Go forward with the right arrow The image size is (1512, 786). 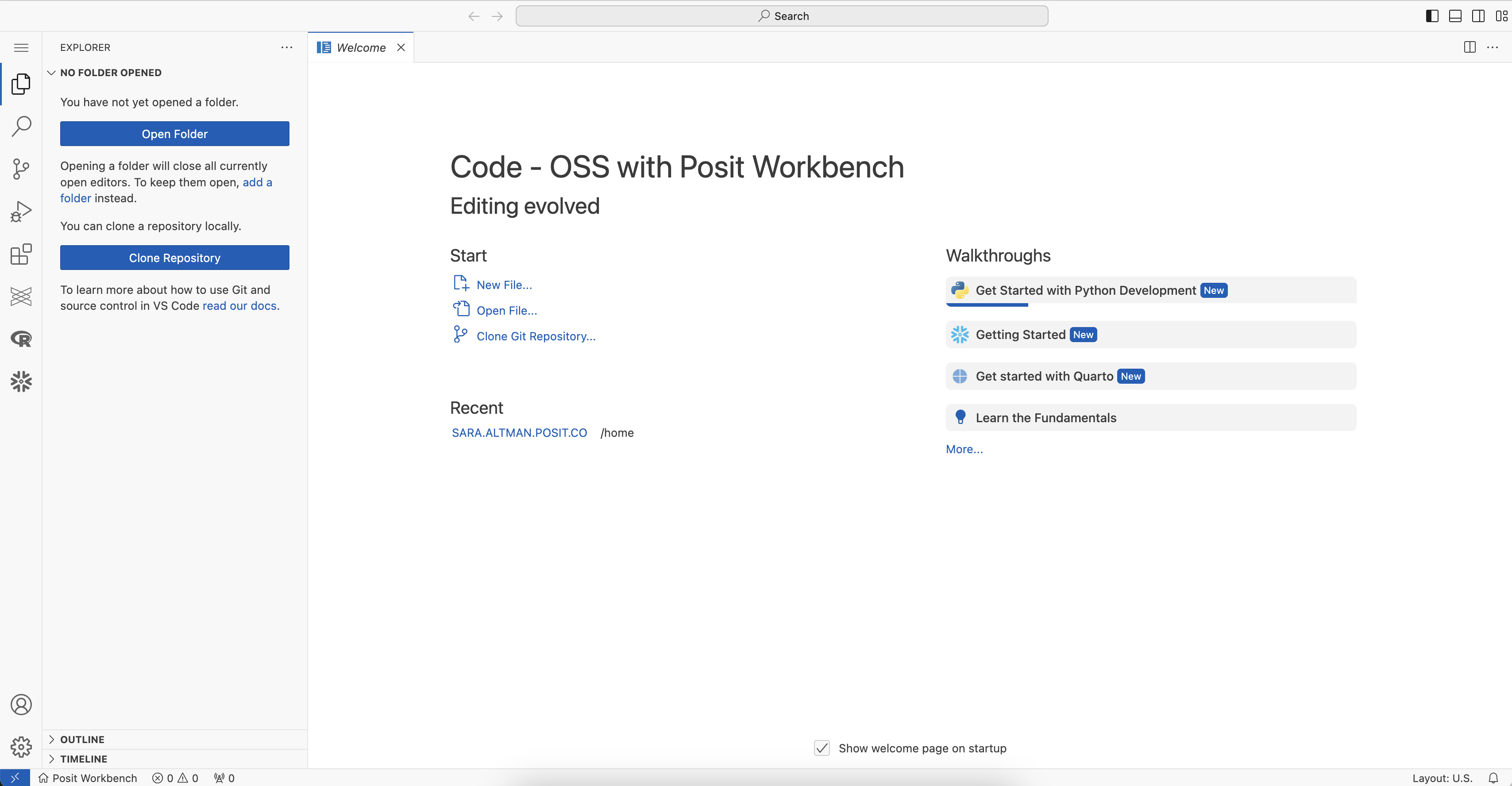(x=497, y=16)
